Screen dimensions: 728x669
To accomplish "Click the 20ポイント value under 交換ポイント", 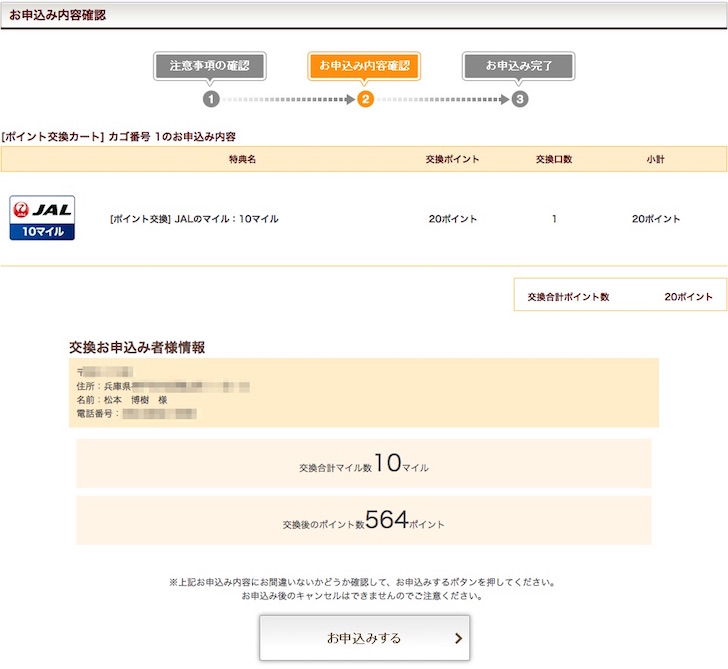I will coord(453,219).
